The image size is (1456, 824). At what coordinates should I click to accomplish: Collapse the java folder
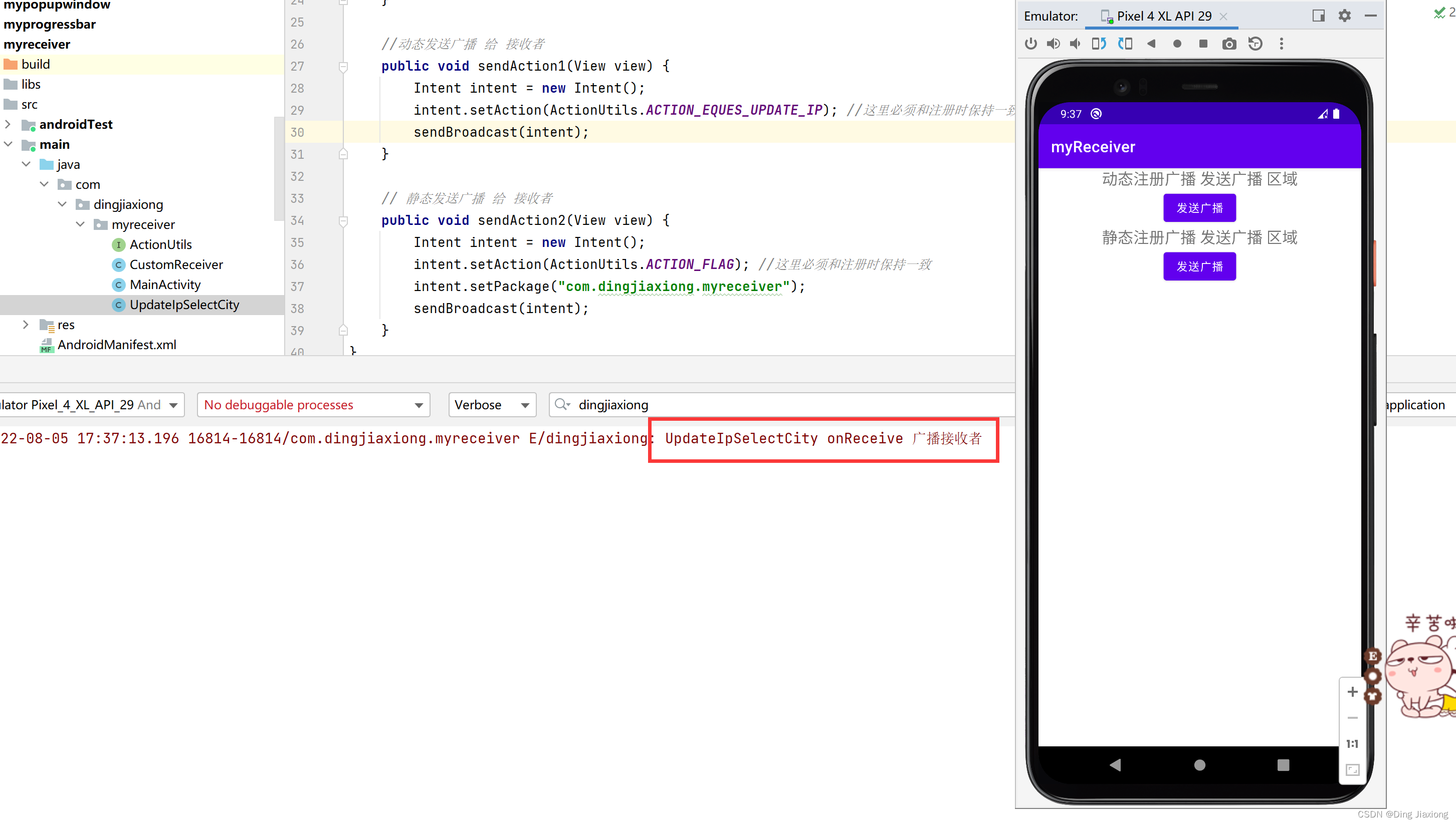click(x=26, y=164)
